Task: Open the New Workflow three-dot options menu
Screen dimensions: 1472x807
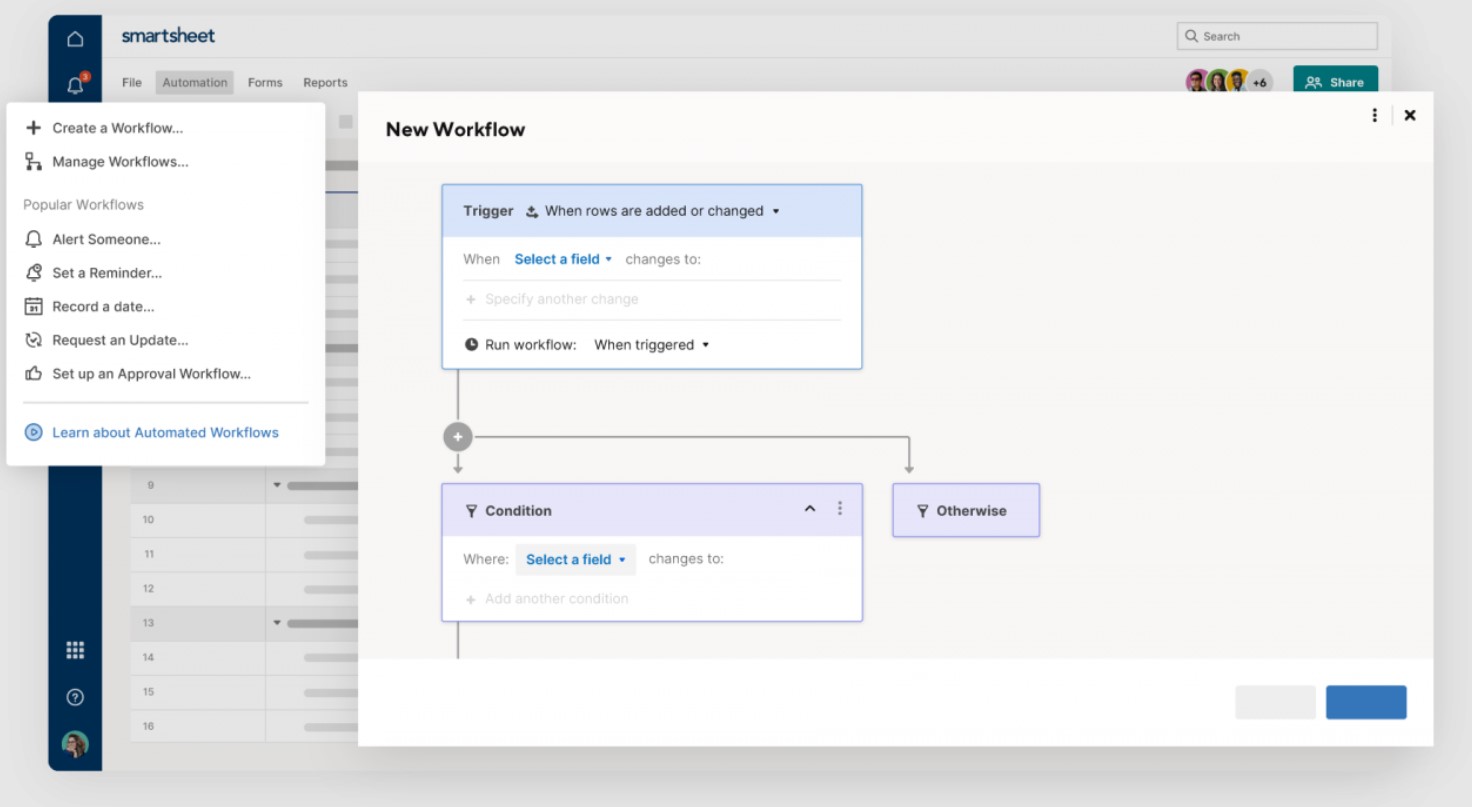Action: tap(1375, 115)
